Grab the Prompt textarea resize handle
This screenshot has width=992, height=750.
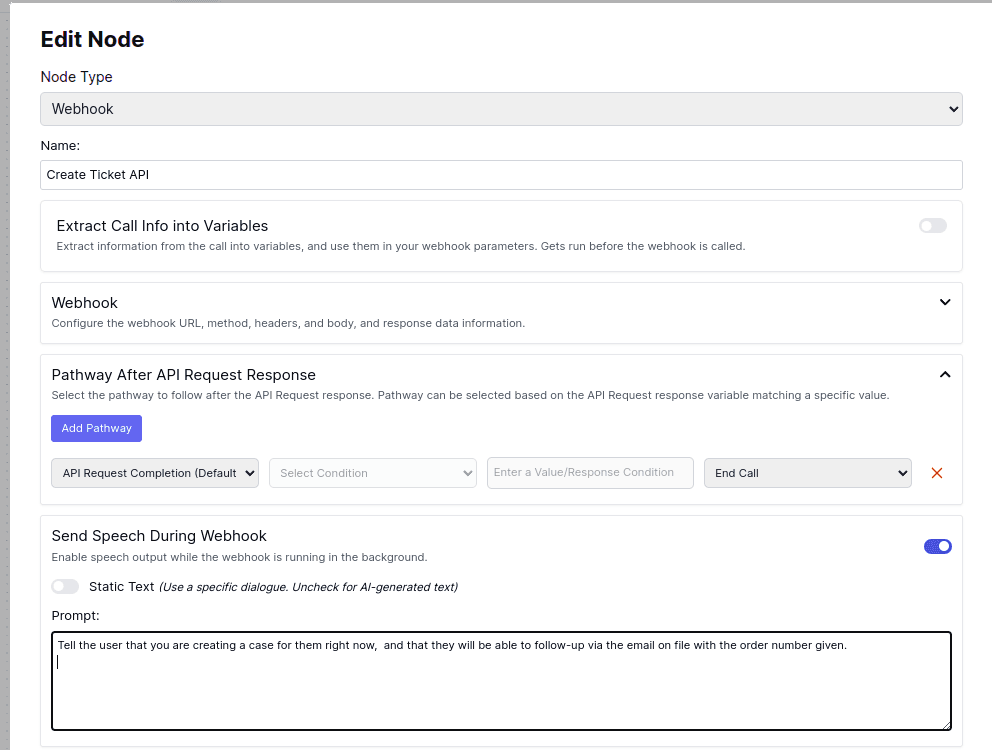pyautogui.click(x=946, y=725)
